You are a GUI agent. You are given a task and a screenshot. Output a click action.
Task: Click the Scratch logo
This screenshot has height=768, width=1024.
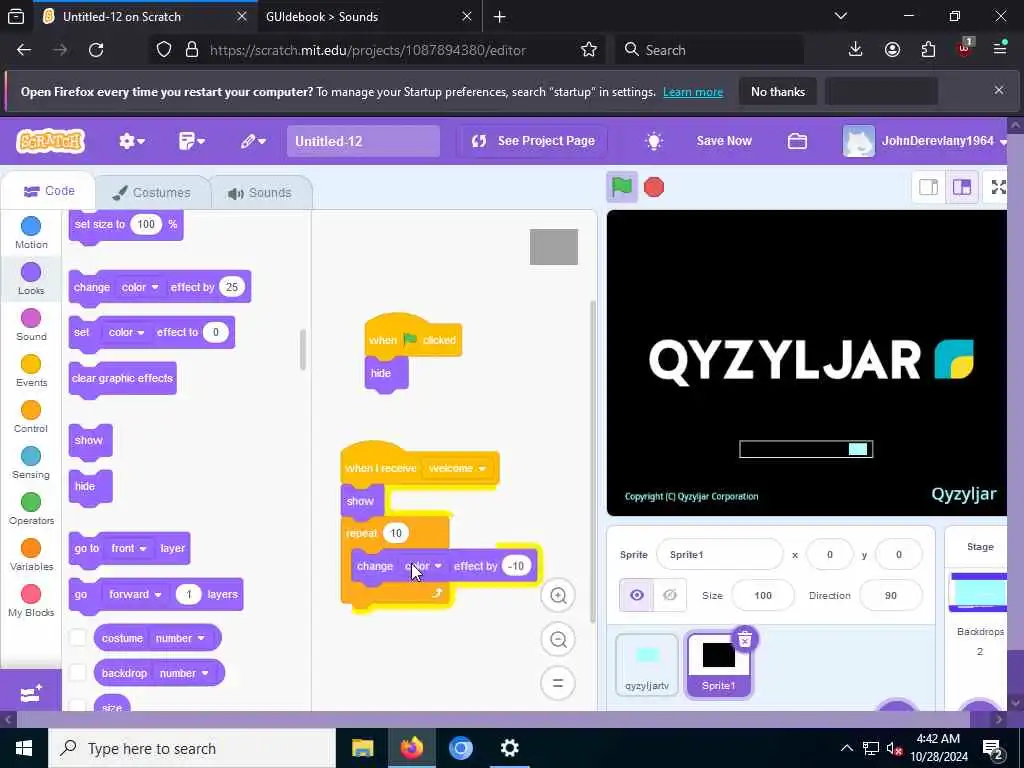(50, 140)
